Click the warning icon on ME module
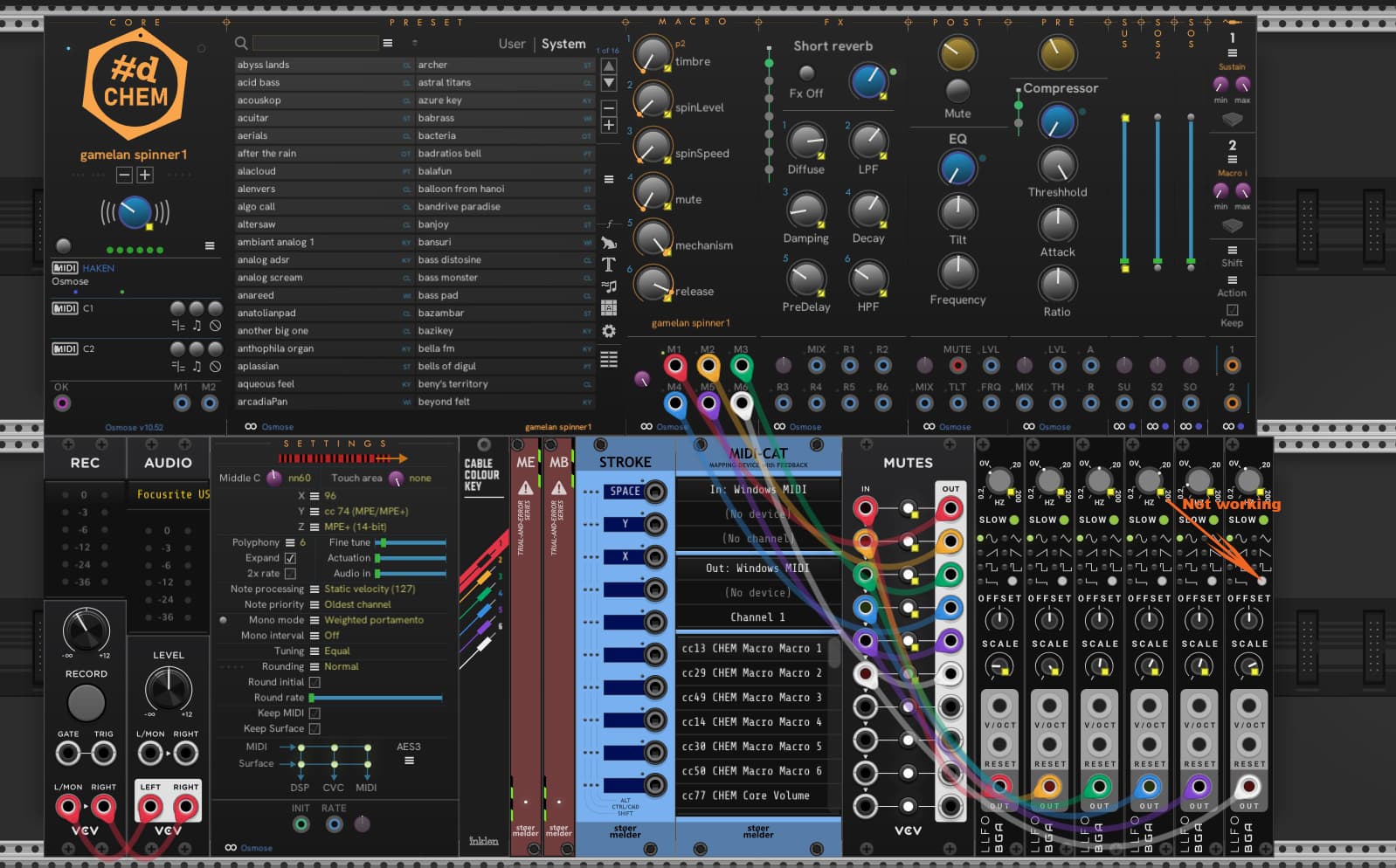Image resolution: width=1396 pixels, height=868 pixels. point(525,487)
